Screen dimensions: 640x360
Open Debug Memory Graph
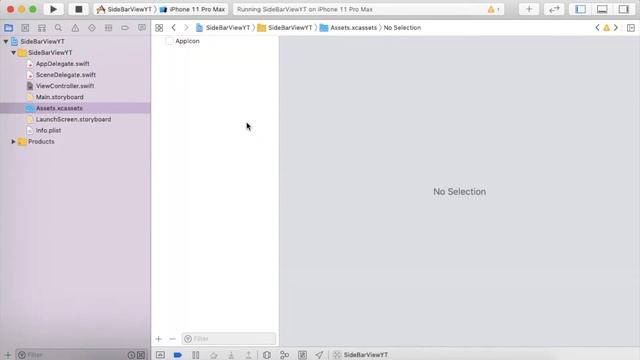pyautogui.click(x=284, y=355)
